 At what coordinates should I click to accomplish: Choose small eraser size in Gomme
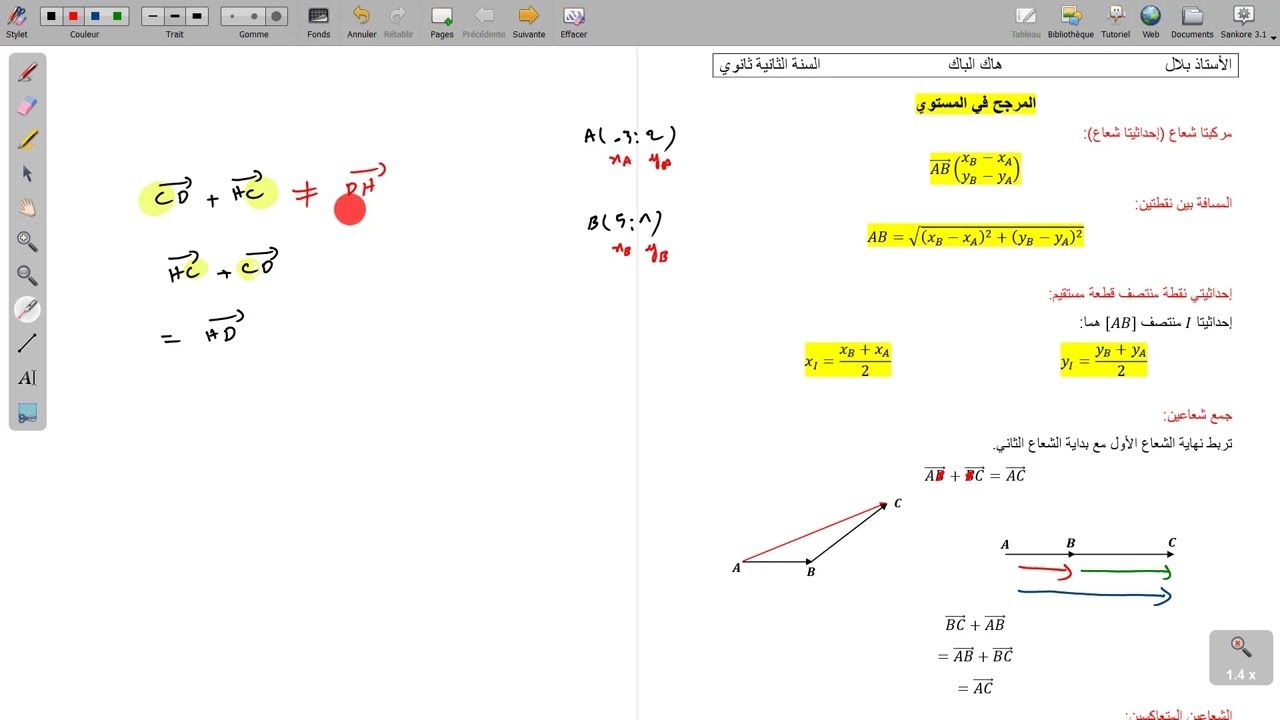[232, 17]
